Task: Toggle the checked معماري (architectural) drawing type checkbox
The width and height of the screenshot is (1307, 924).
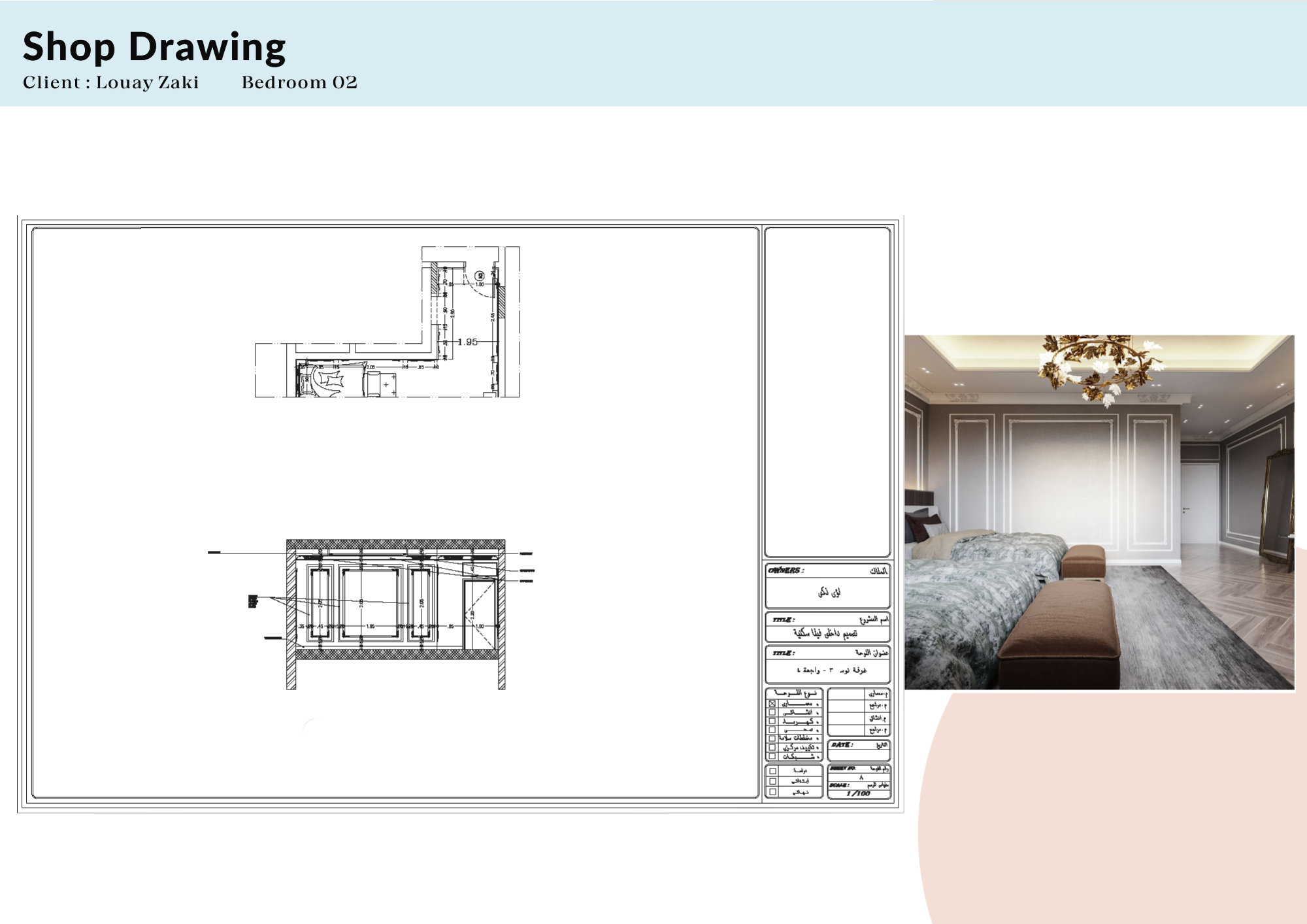Action: 772,704
